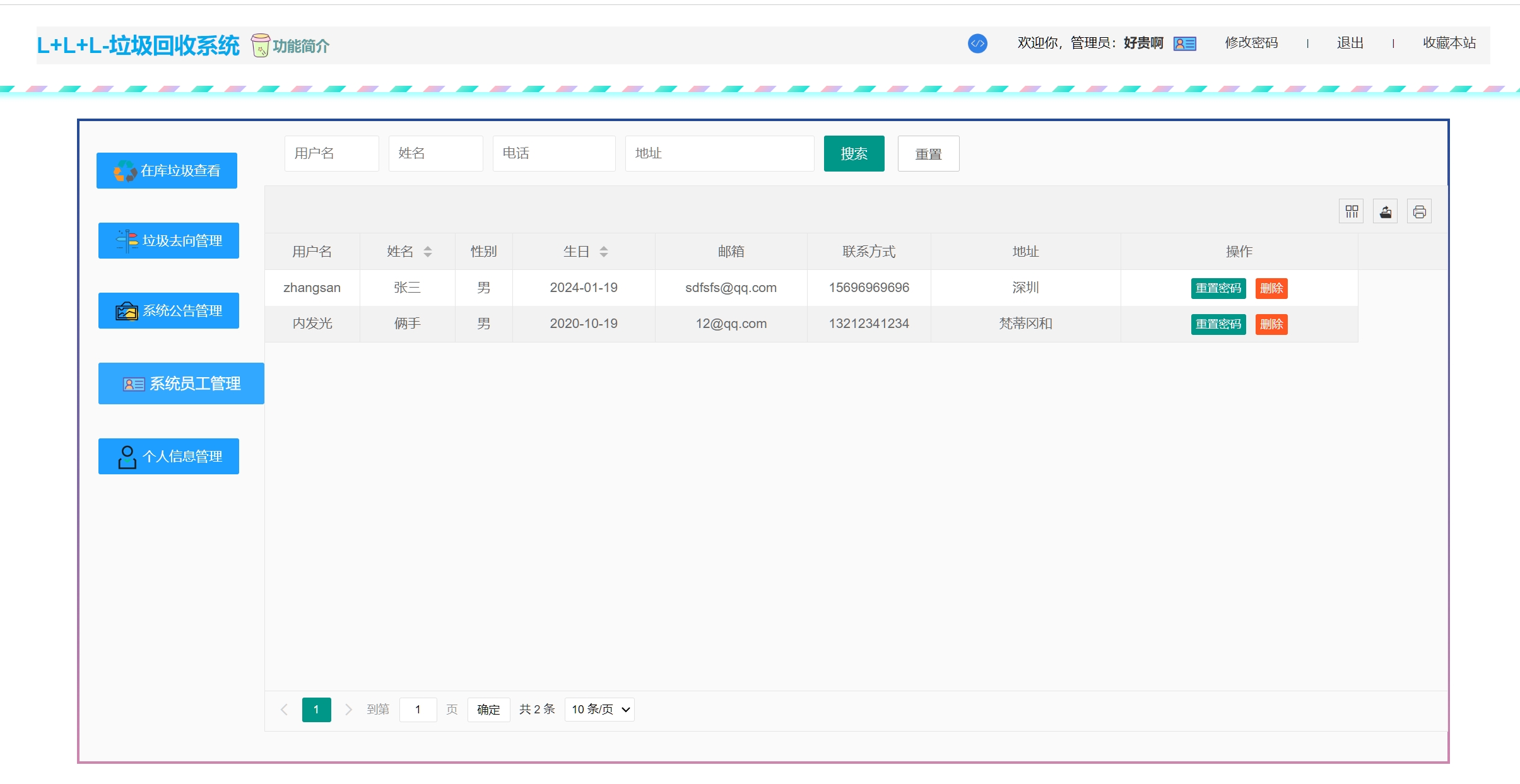
Task: Reset password for zhangsan
Action: click(x=1218, y=288)
